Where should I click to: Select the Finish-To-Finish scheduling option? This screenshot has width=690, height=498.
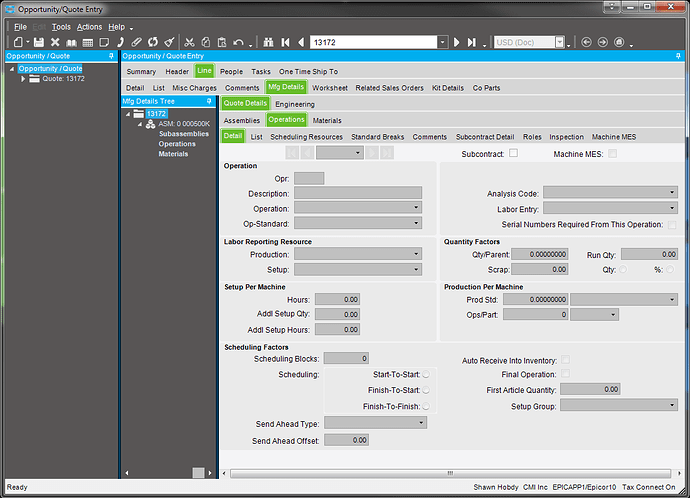click(x=426, y=407)
